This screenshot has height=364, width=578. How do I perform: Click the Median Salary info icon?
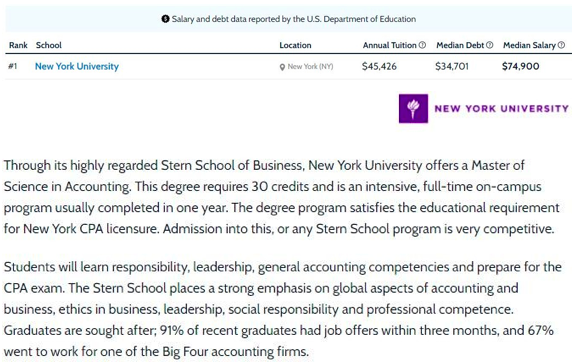pos(561,45)
